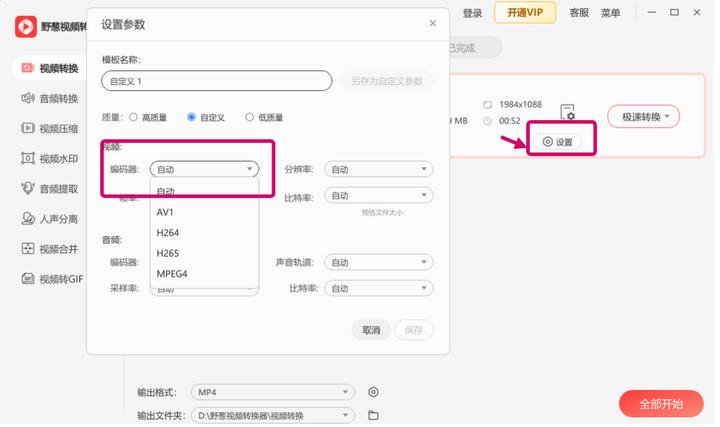Open the video 比特率 dropdown
Screen dimensions: 720x427
pyautogui.click(x=379, y=196)
